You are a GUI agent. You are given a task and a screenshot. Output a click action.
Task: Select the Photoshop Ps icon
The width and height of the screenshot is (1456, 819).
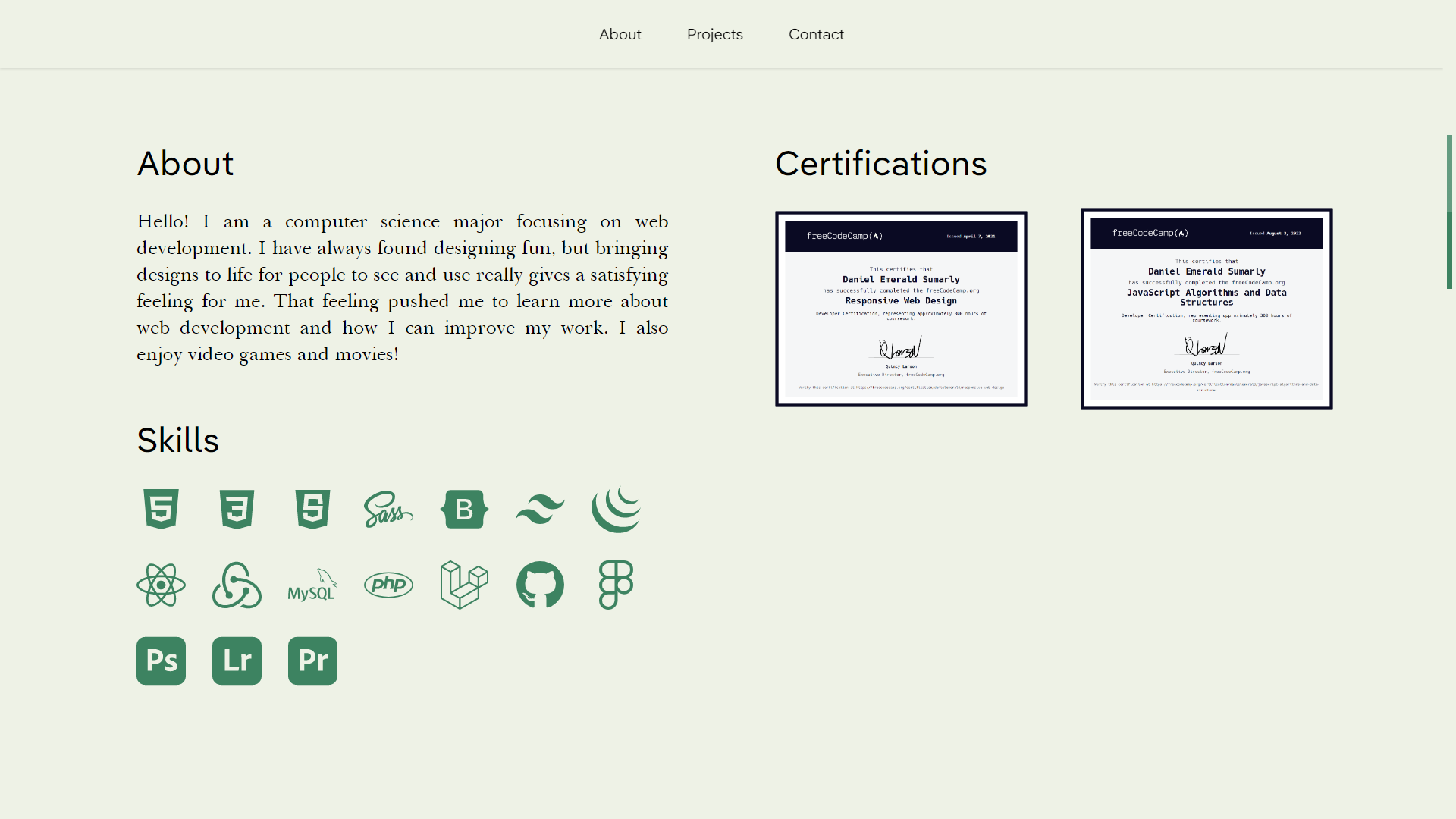161,661
